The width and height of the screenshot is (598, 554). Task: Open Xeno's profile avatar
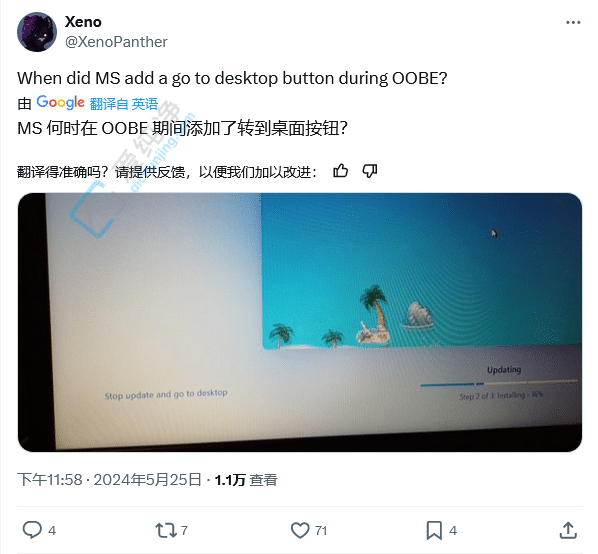37,32
